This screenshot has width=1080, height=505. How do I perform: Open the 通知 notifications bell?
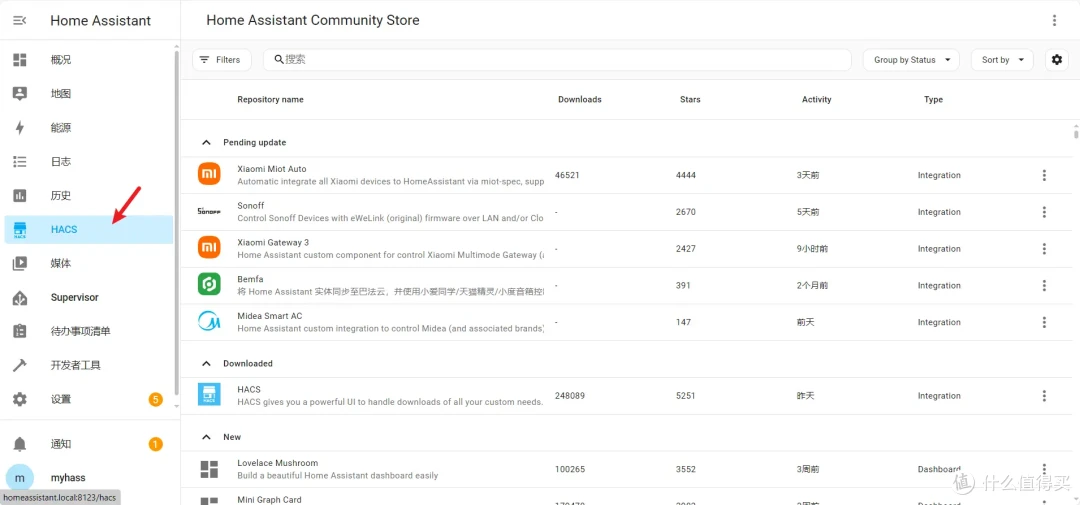click(20, 444)
